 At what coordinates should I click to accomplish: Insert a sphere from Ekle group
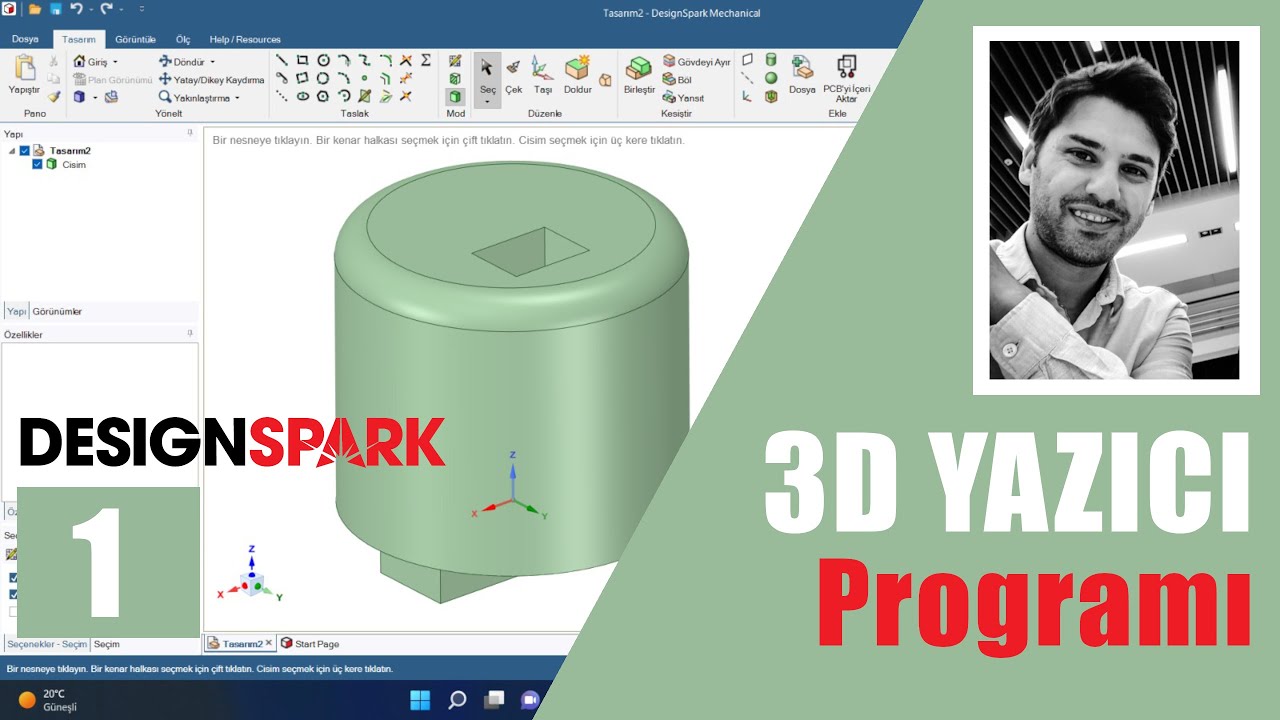pos(771,78)
